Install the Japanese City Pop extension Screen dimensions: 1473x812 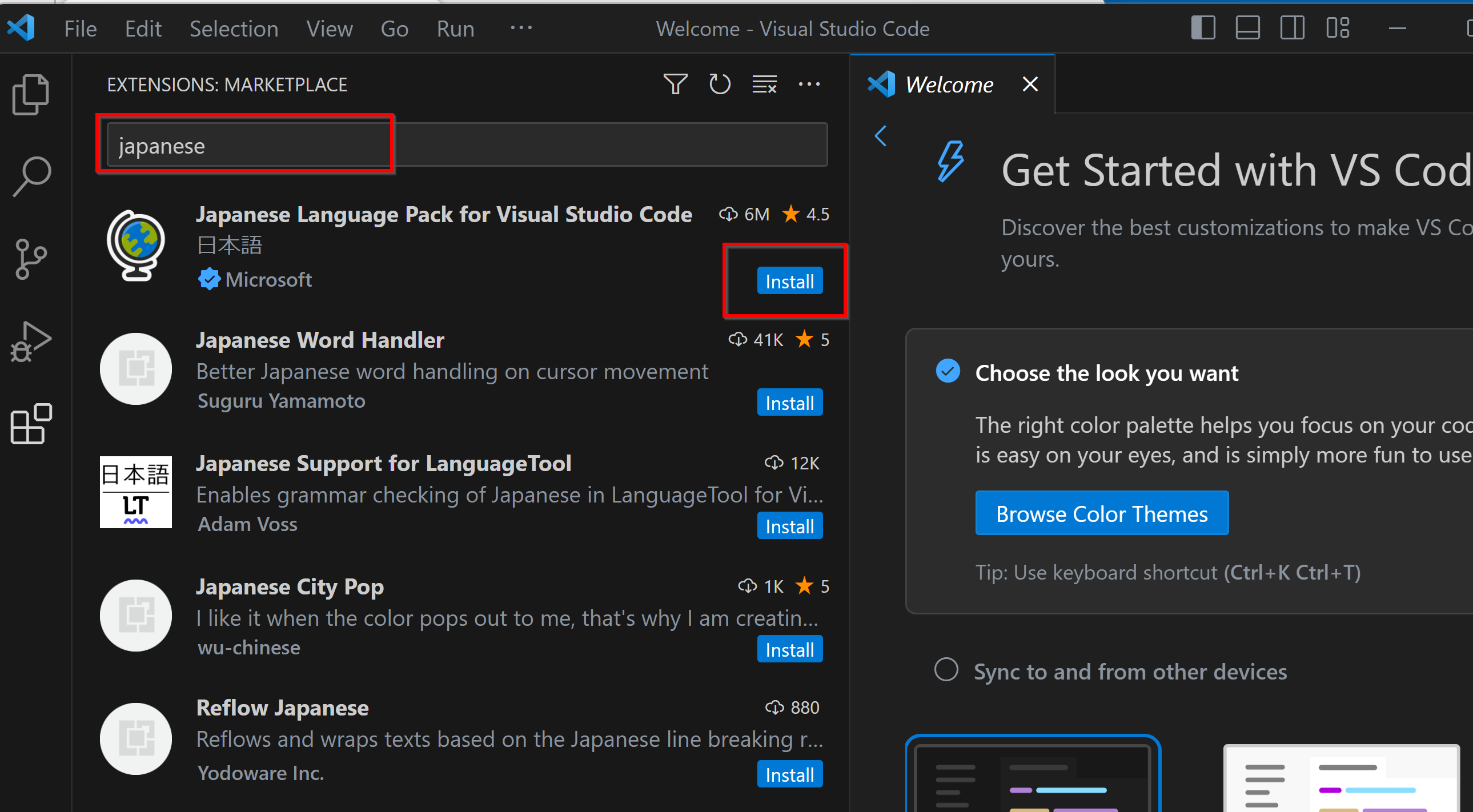[790, 650]
